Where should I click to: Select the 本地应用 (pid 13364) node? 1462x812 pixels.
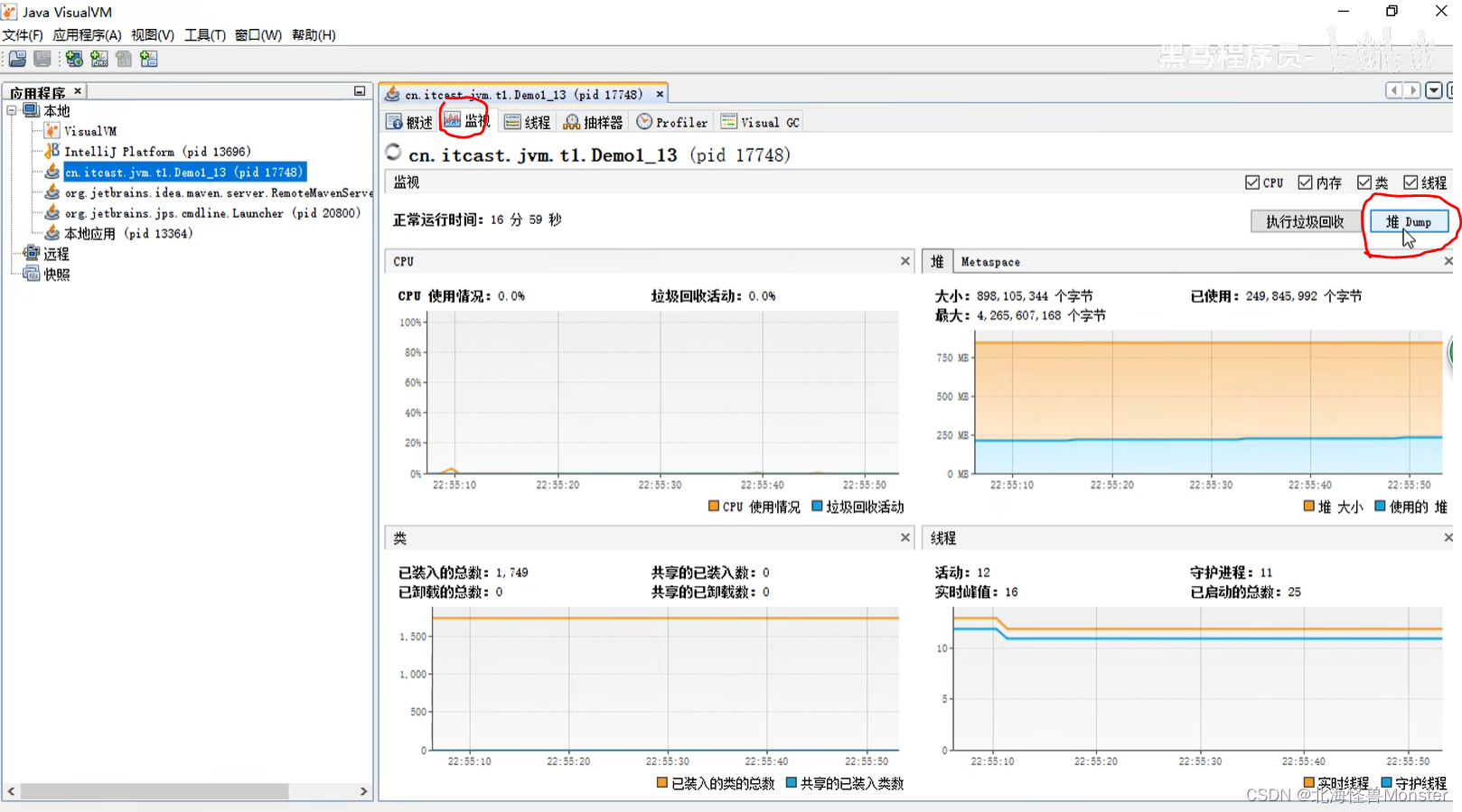tap(128, 233)
